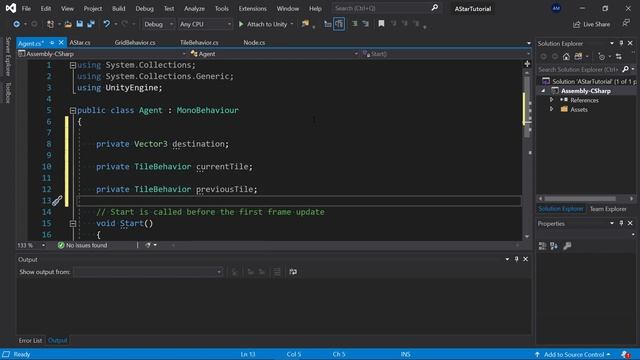
Task: Click Add to Source Control
Action: [573, 354]
